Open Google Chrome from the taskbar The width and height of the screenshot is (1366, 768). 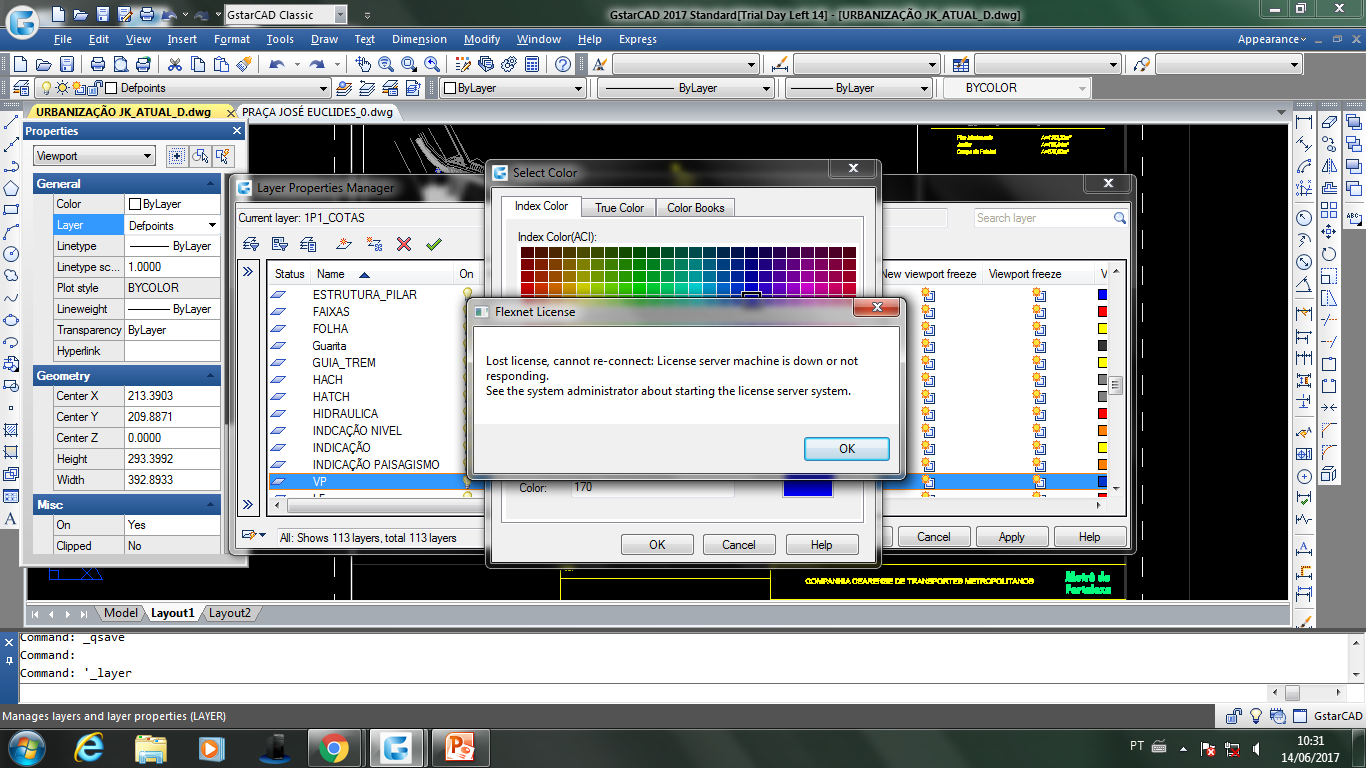point(334,747)
